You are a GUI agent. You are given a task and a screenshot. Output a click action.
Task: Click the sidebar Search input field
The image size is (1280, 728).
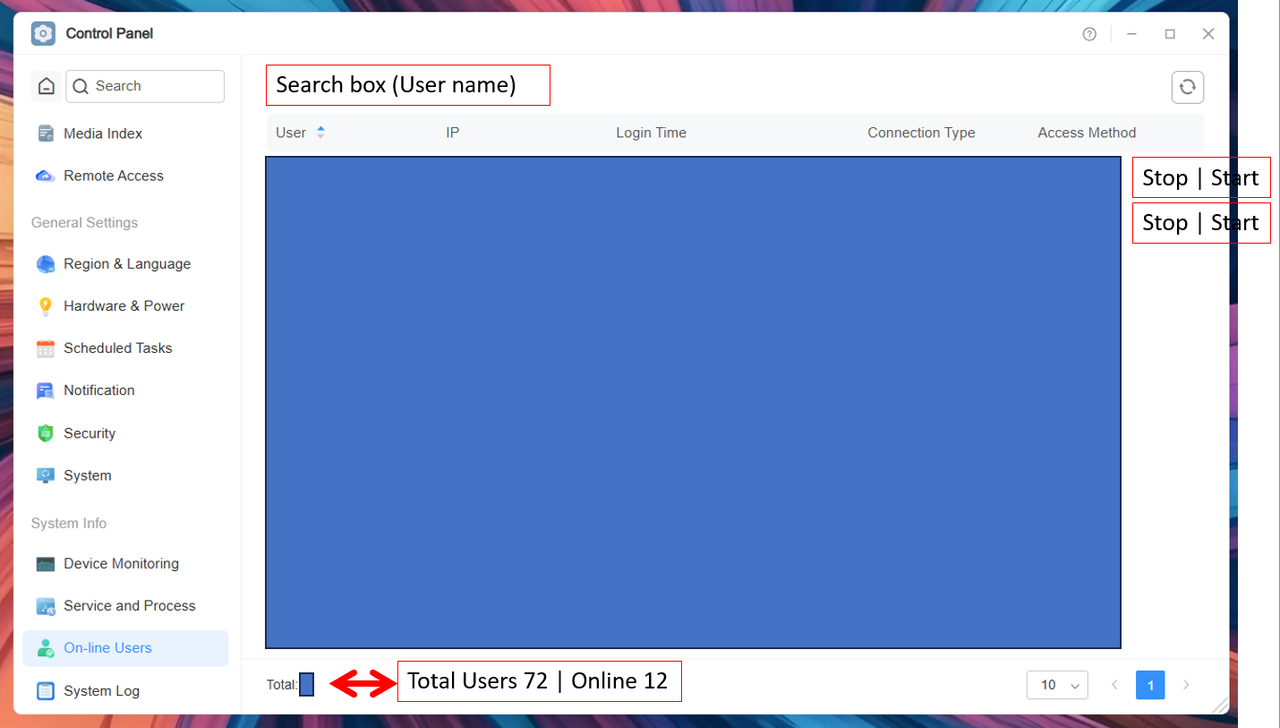[x=145, y=86]
